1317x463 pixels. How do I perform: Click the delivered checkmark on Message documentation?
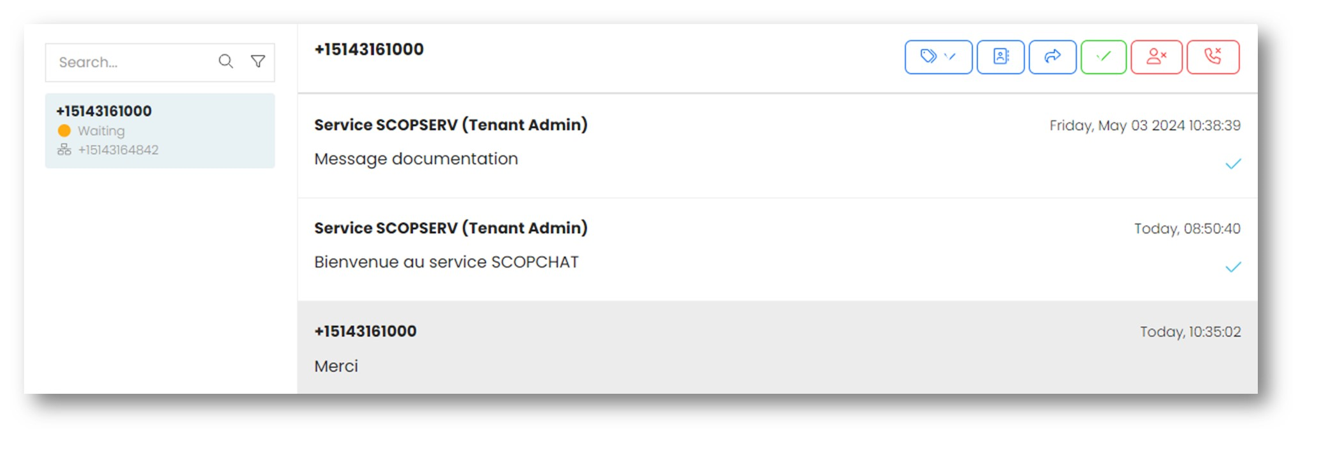(x=1233, y=164)
